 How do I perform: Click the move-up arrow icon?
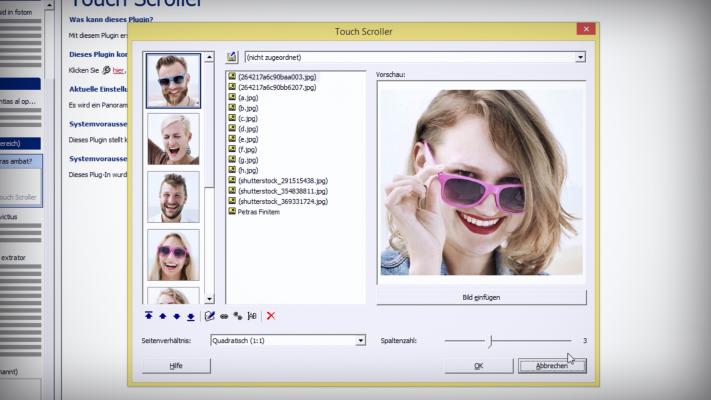click(163, 316)
